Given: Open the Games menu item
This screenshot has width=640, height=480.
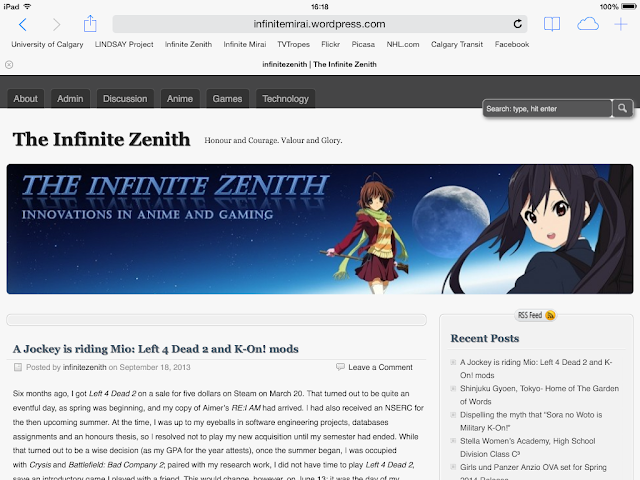Looking at the screenshot, I should coord(227,99).
